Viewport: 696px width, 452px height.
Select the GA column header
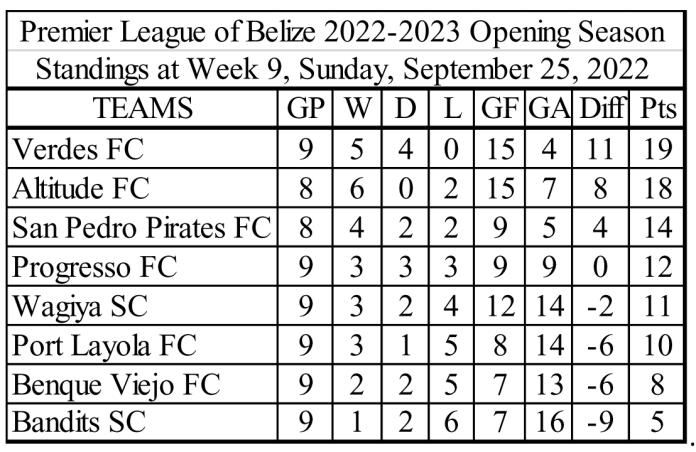[x=549, y=108]
